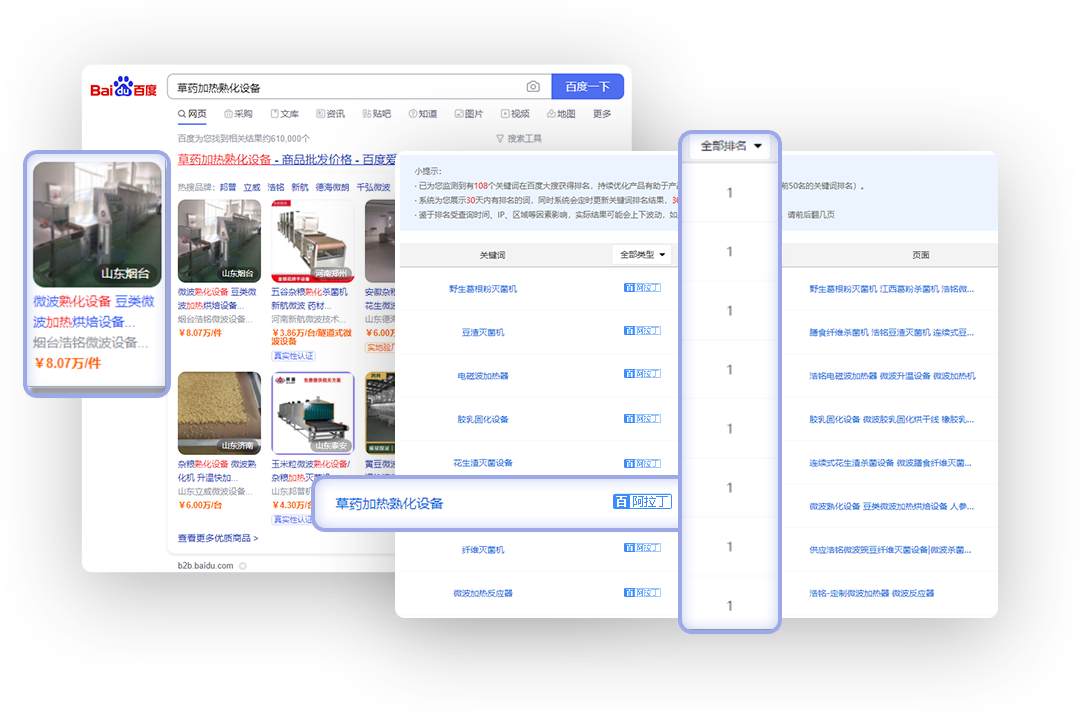Open keyword 电磁波加热器

(483, 376)
